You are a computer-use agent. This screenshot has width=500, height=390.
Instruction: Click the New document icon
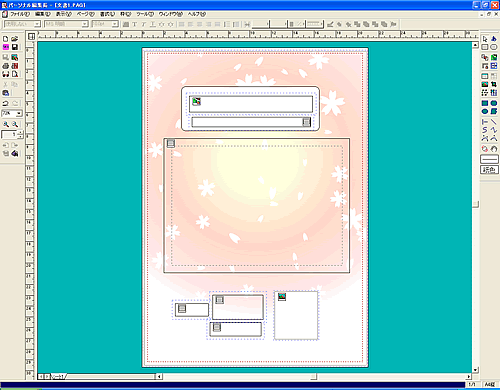pyautogui.click(x=6, y=39)
